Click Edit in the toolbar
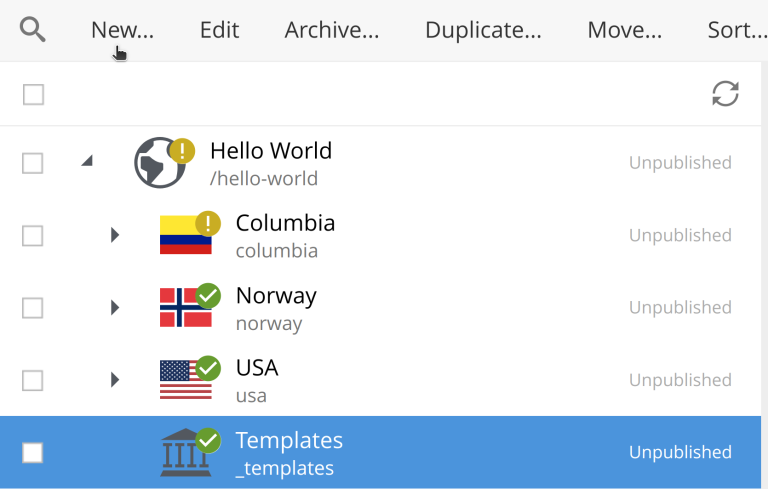Screen dimensions: 768x489 [219, 30]
